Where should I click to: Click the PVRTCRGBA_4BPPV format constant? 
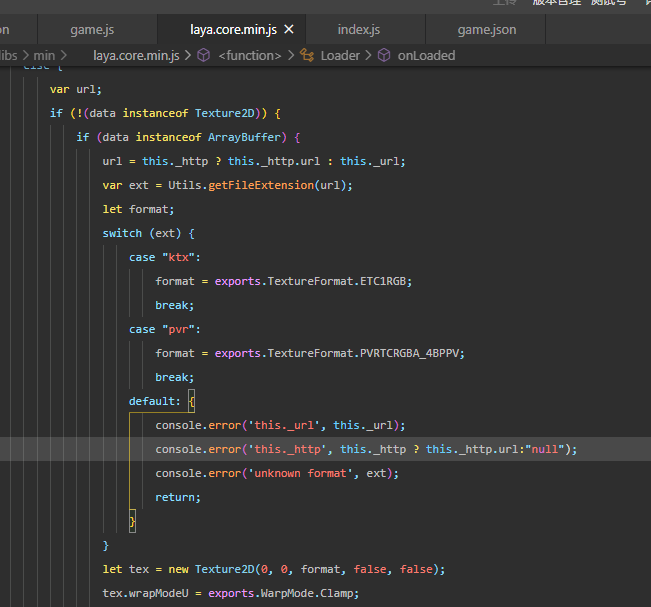pos(409,353)
